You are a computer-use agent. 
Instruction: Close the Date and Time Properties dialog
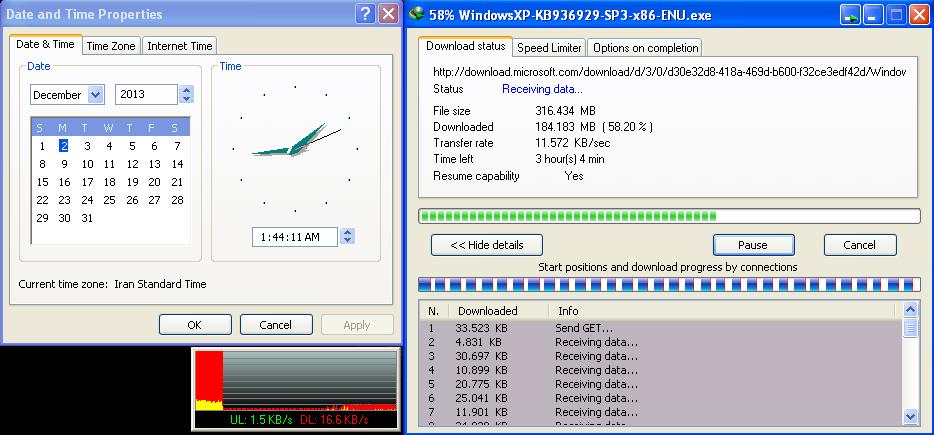pyautogui.click(x=388, y=14)
